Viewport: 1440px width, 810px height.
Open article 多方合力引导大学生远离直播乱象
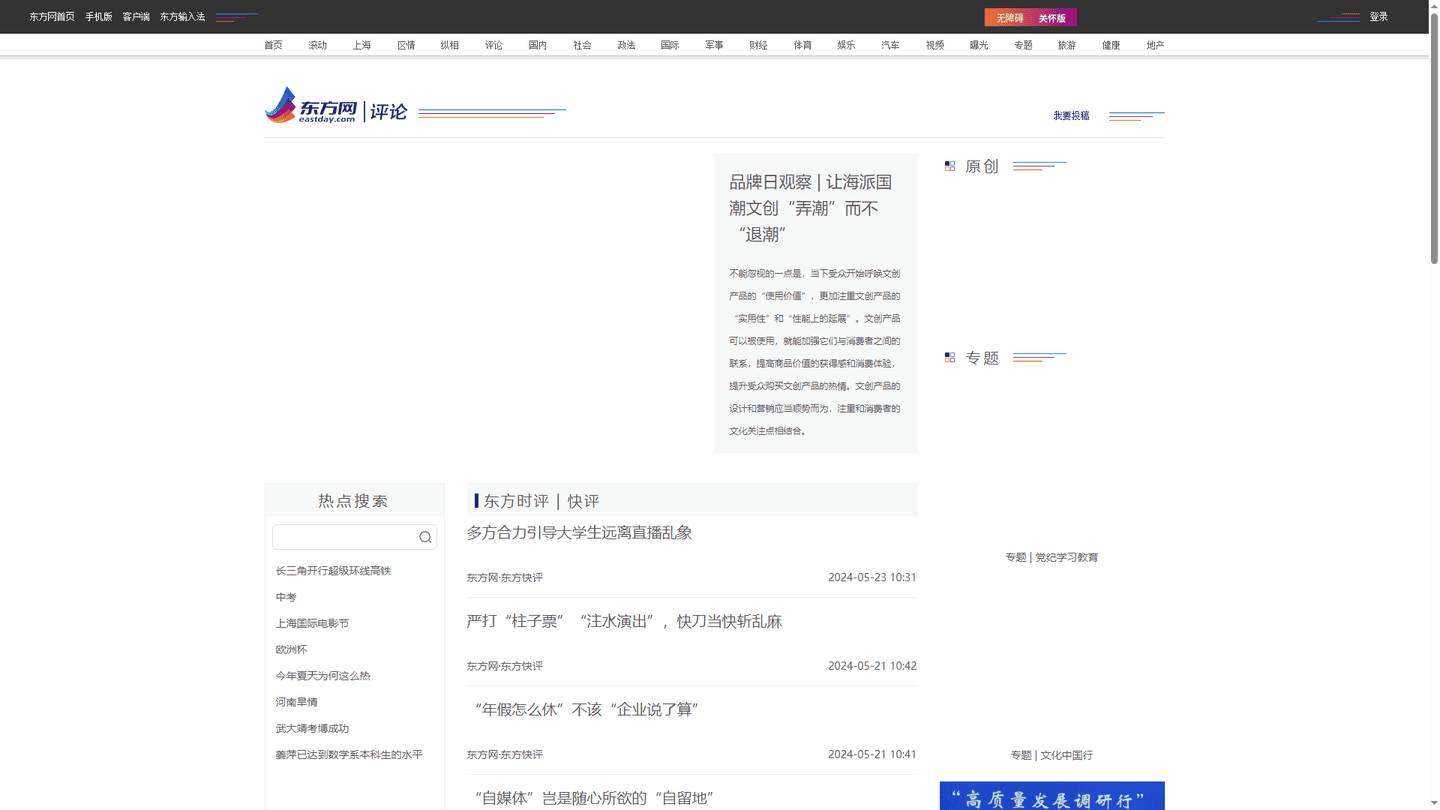[580, 533]
